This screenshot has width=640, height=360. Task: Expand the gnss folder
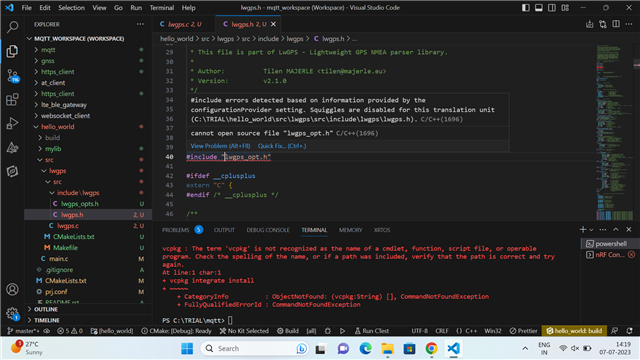(x=36, y=61)
